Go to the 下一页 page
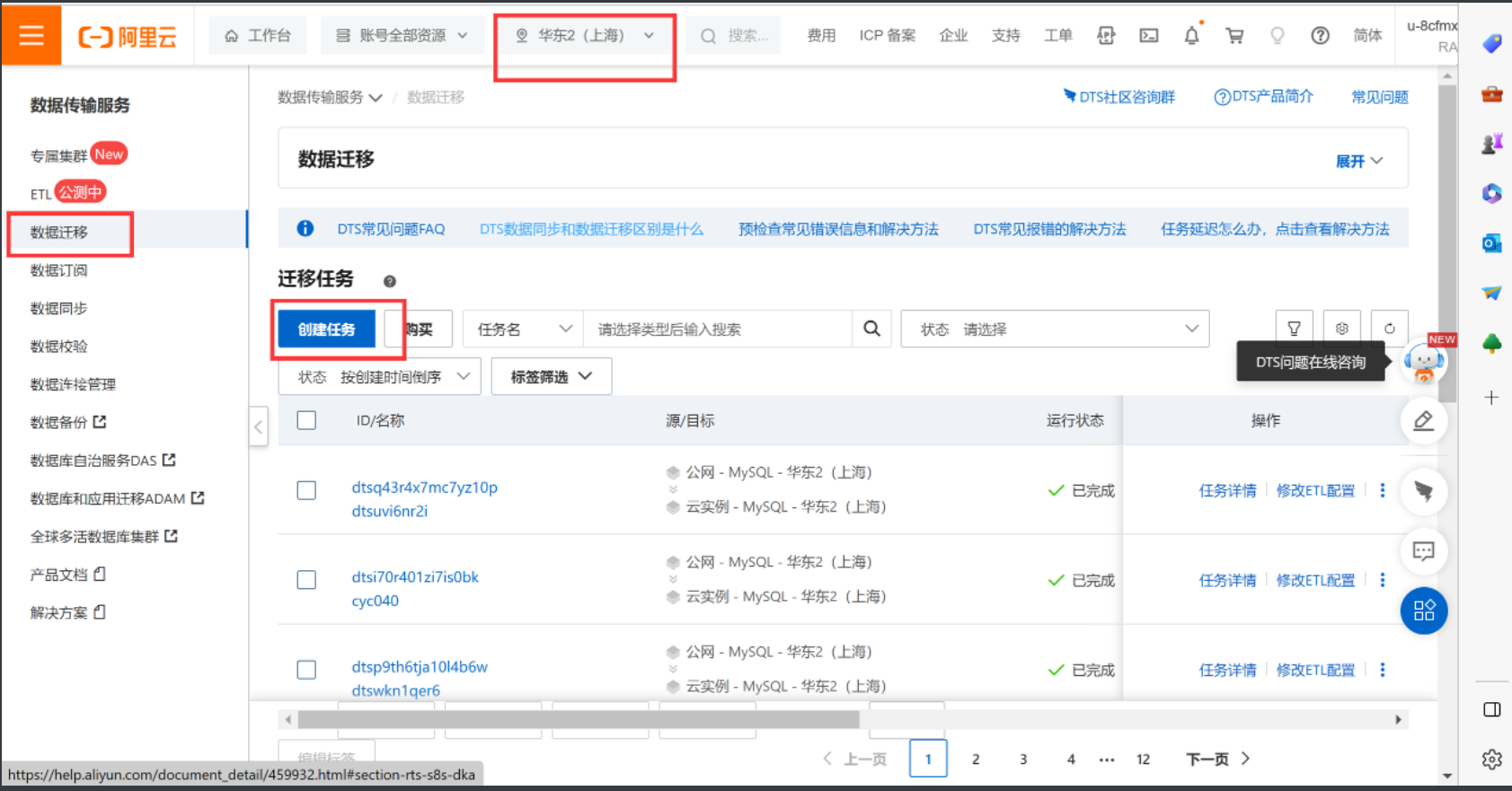Image resolution: width=1512 pixels, height=791 pixels. click(x=1217, y=759)
